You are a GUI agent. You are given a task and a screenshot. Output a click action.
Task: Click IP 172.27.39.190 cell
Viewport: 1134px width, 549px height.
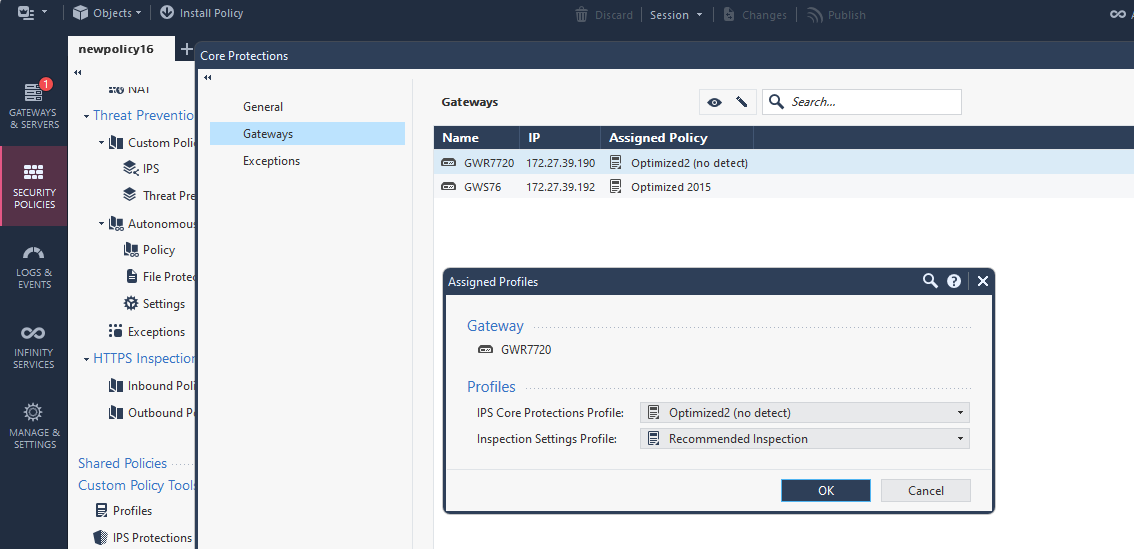click(x=560, y=163)
